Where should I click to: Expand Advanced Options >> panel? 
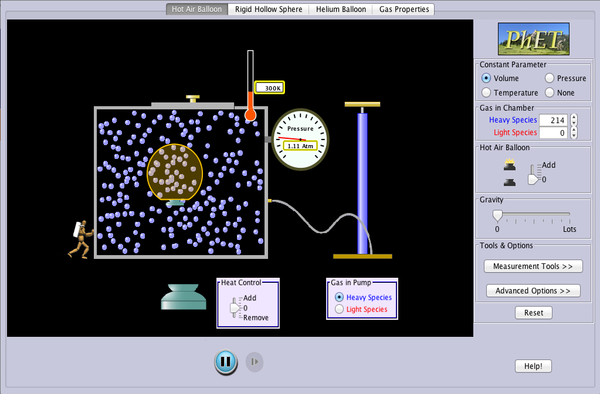(533, 291)
